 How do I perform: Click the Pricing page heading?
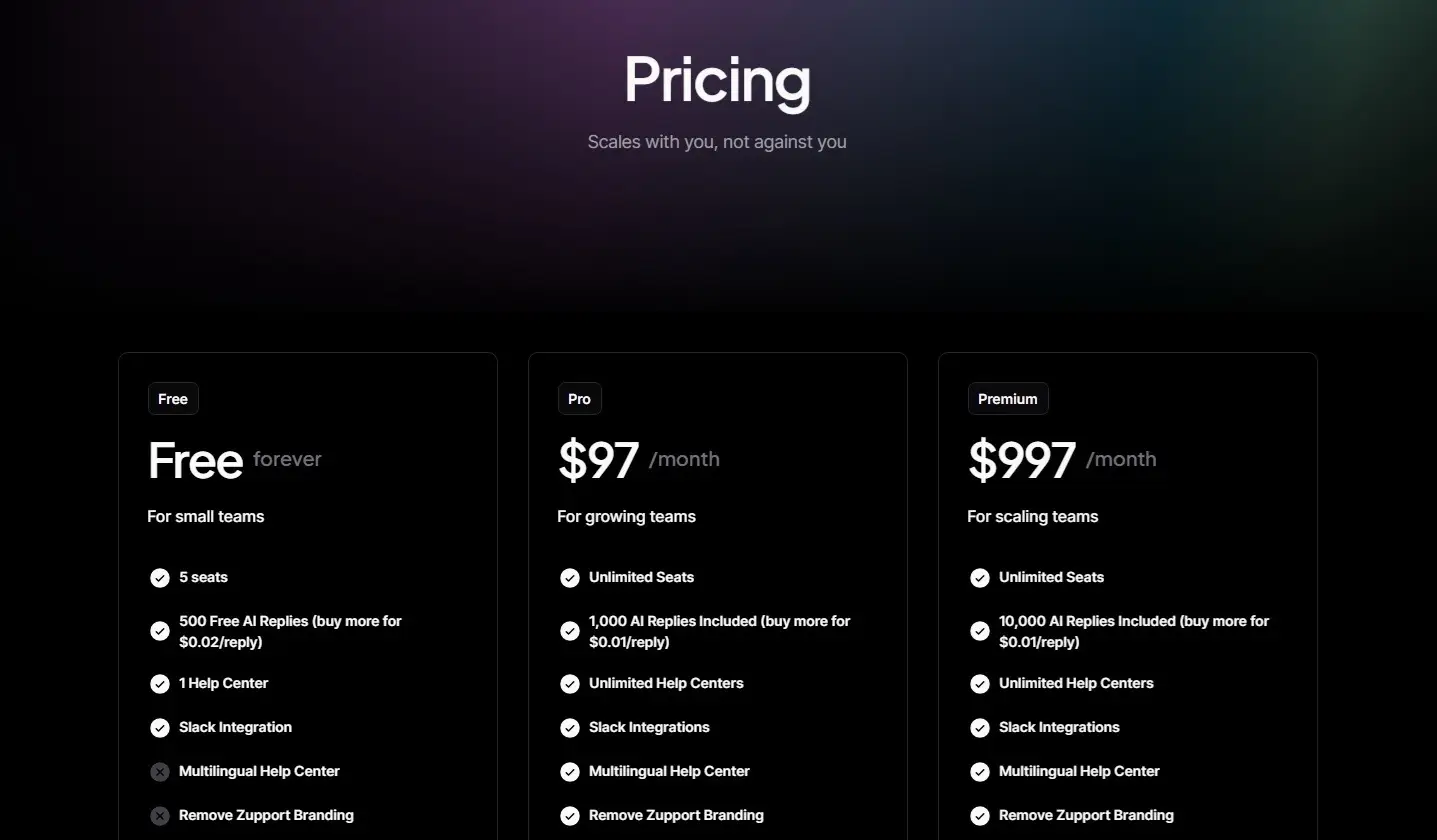[717, 80]
